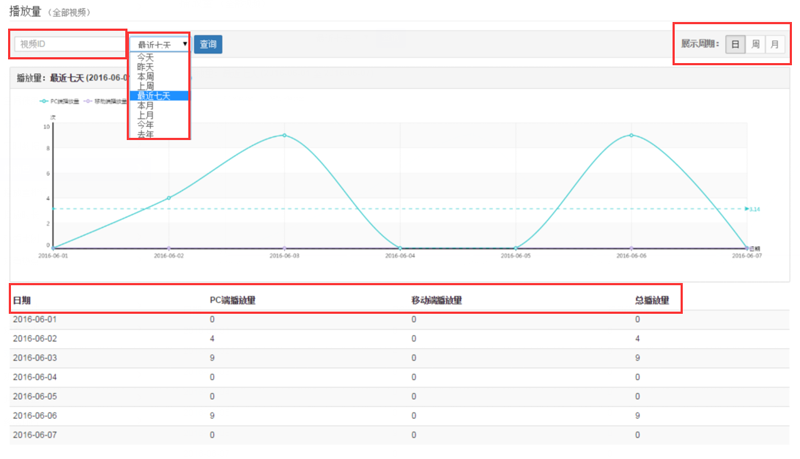Switch display period to 月

tap(774, 44)
